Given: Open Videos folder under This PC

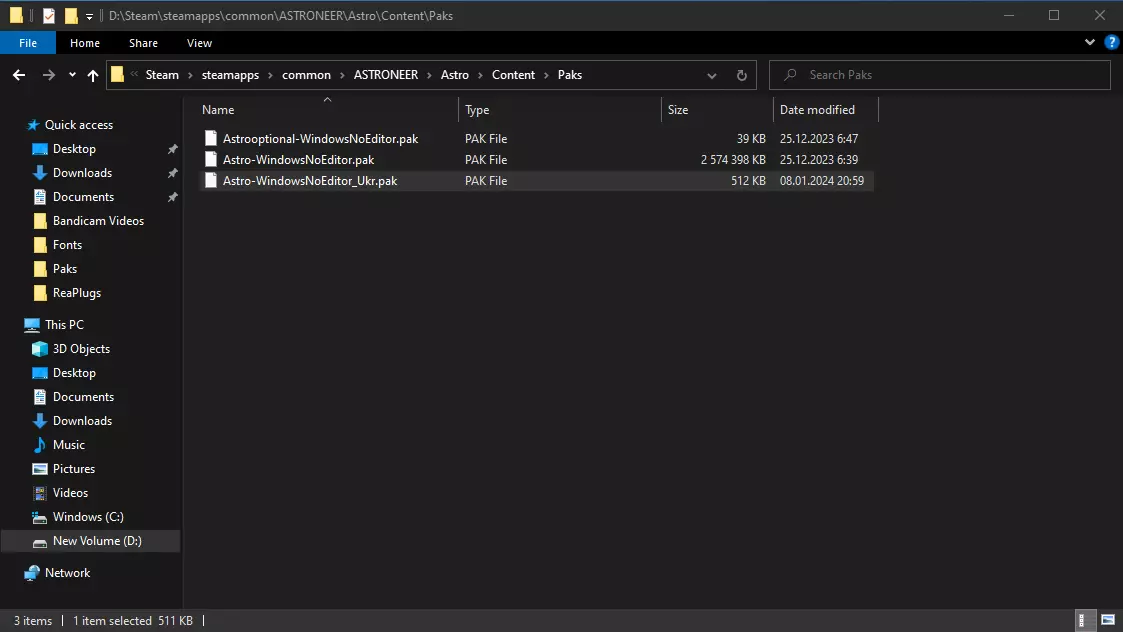Looking at the screenshot, I should [70, 493].
